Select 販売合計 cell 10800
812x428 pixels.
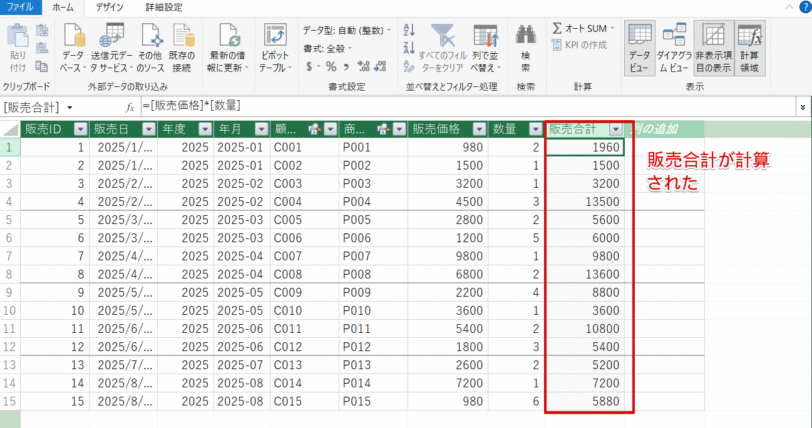pos(585,329)
